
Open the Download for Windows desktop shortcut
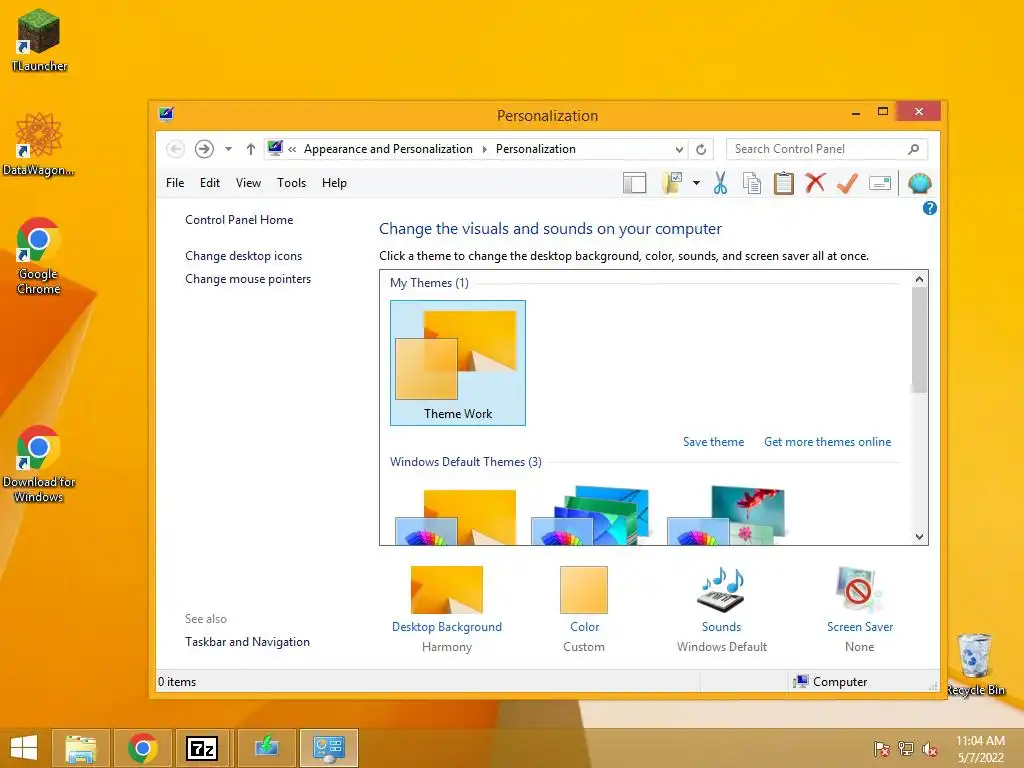coord(39,464)
